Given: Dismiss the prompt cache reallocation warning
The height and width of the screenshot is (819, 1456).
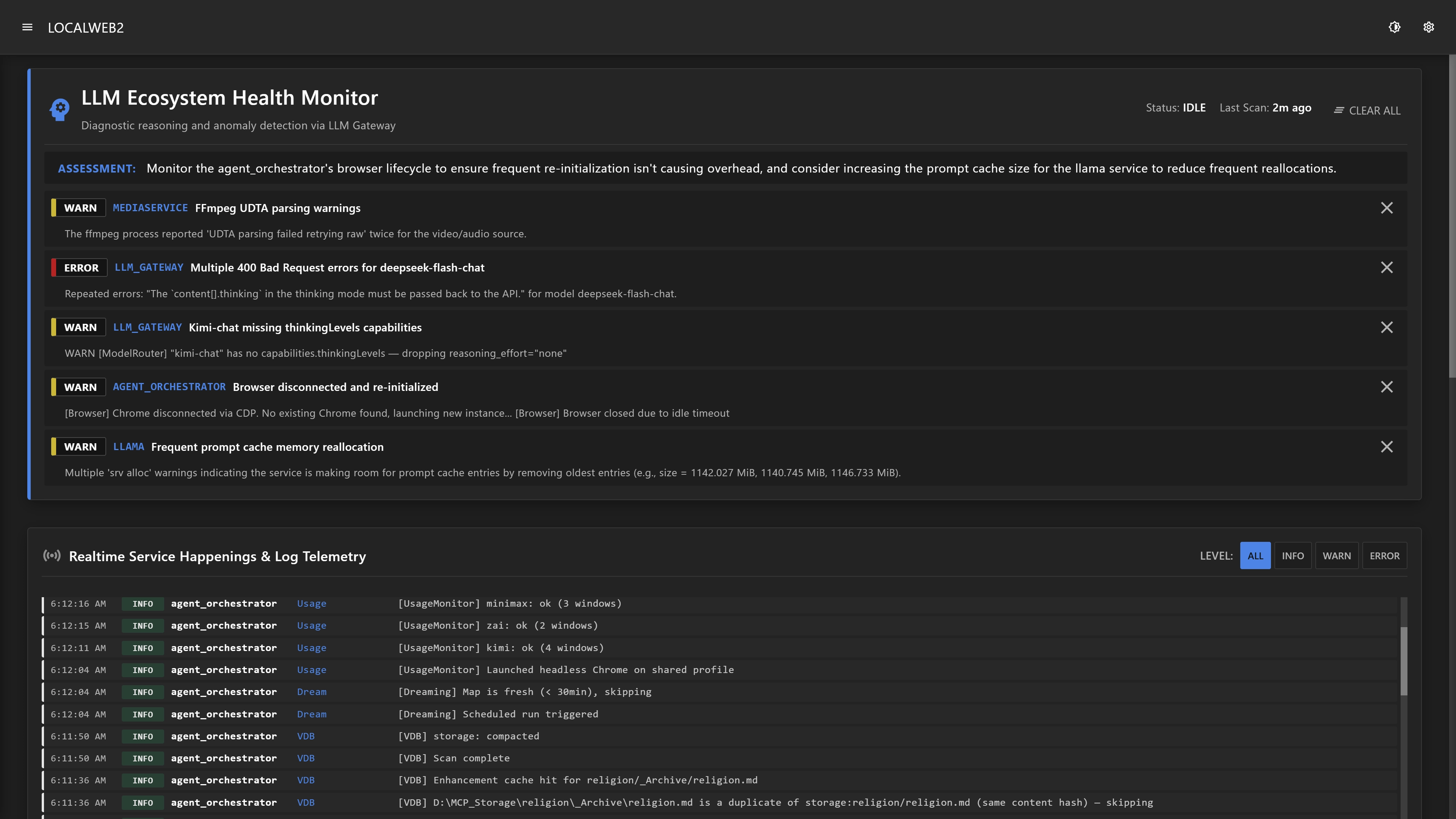Looking at the screenshot, I should [1387, 447].
